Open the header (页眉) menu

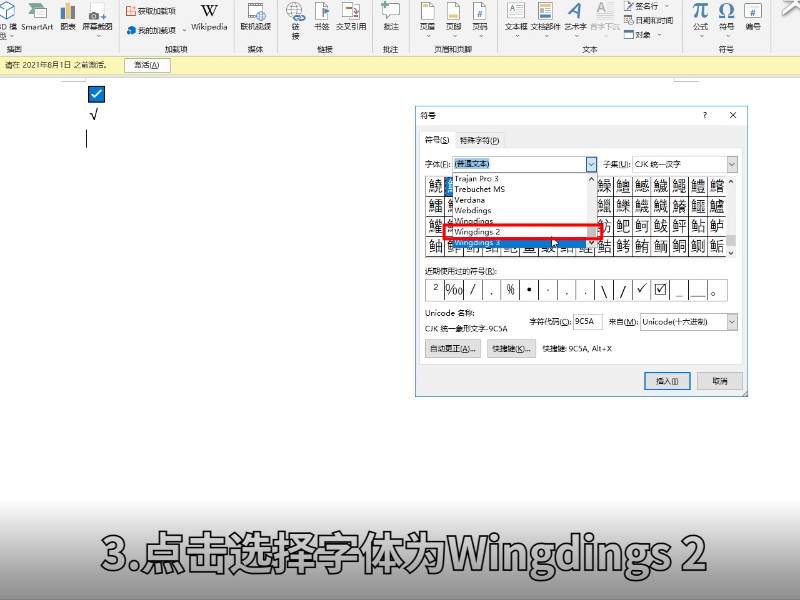pos(428,19)
